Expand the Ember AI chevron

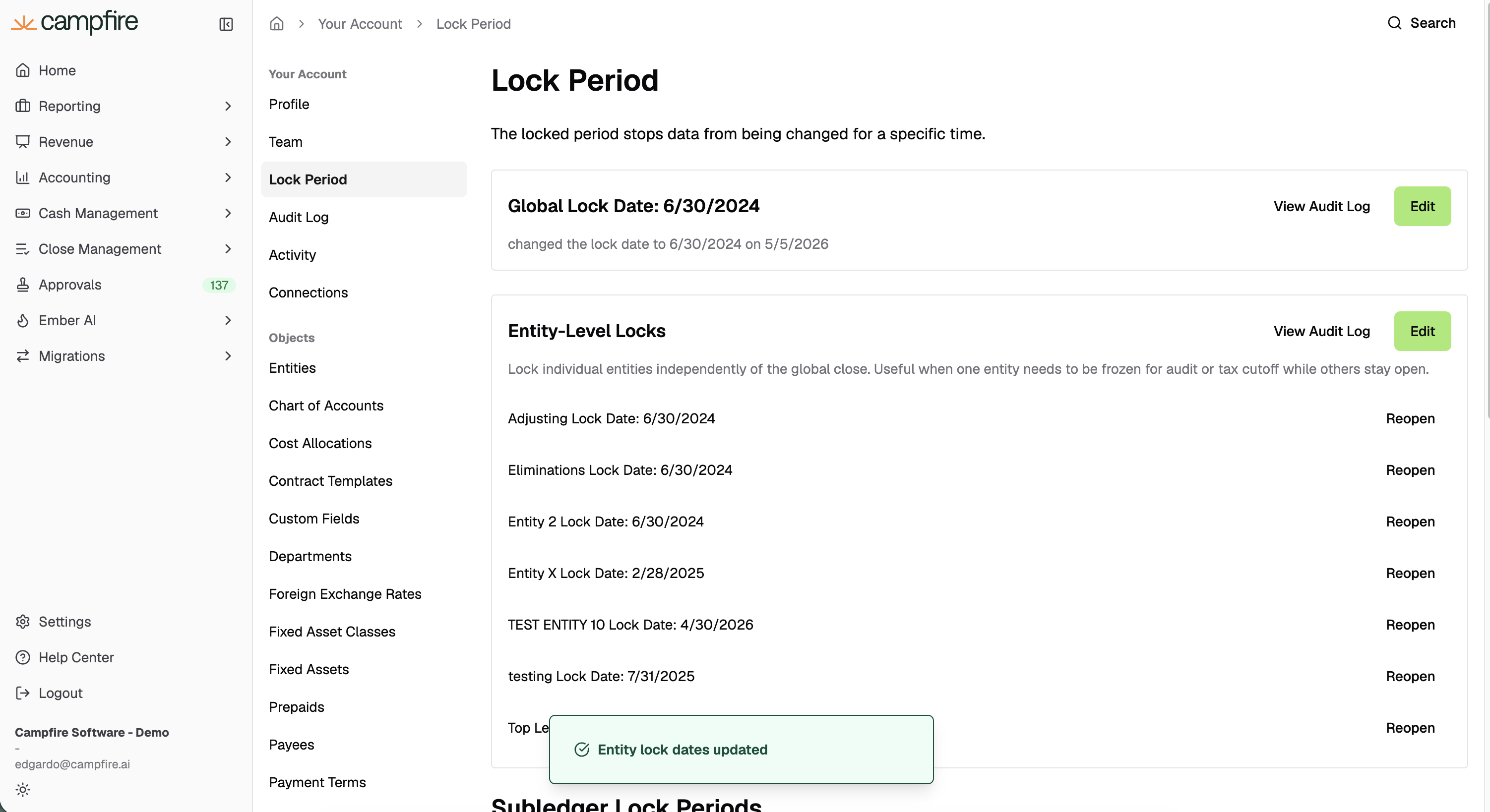click(228, 320)
